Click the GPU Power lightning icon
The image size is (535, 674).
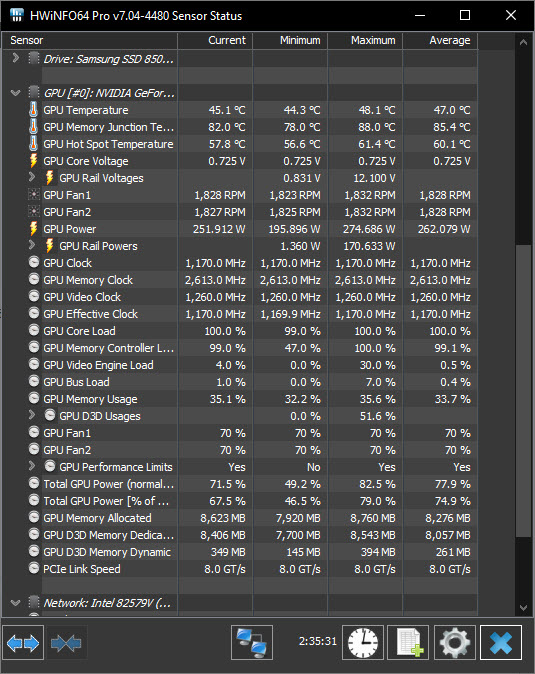(x=33, y=229)
